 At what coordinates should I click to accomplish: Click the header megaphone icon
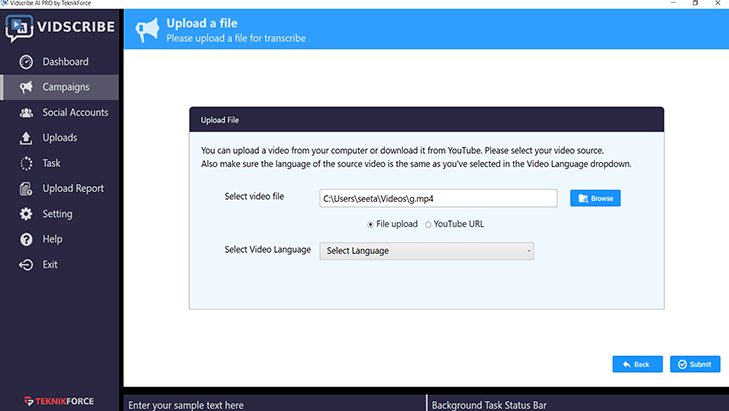147,30
